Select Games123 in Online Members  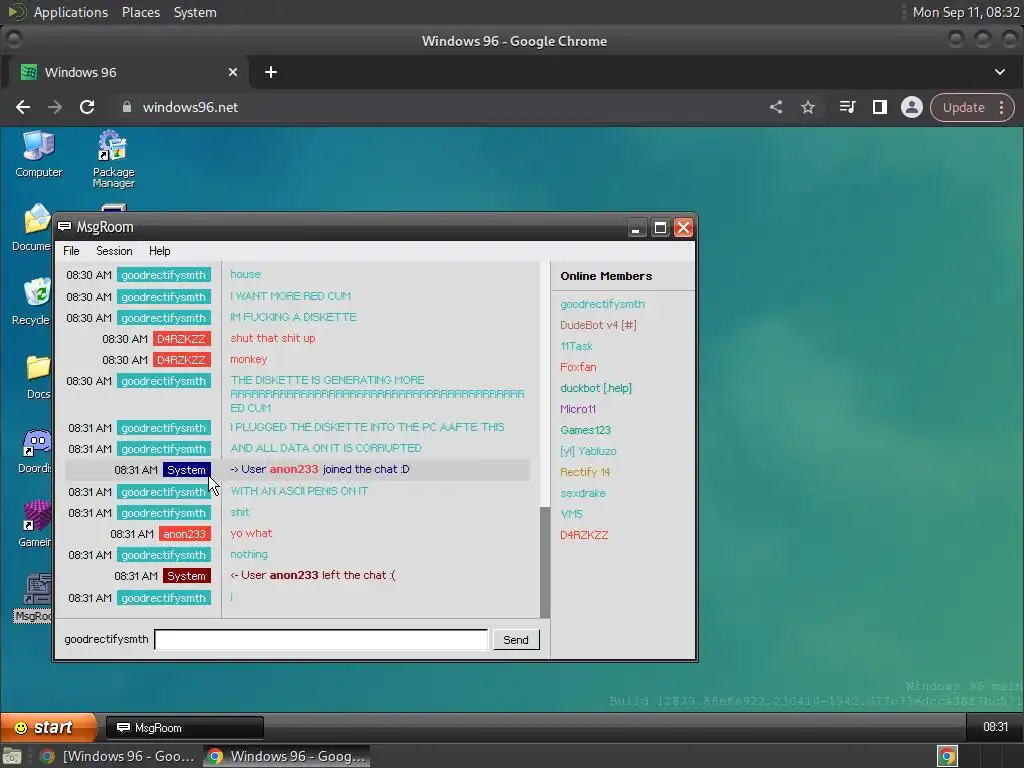tap(585, 430)
